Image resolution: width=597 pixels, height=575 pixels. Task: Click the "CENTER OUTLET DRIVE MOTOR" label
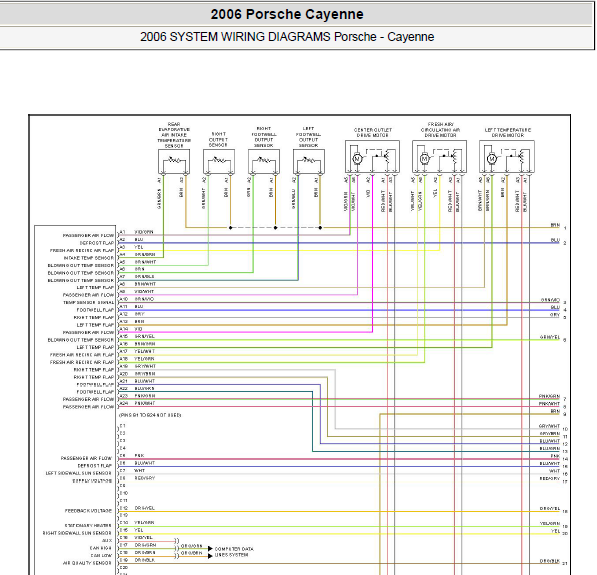372,133
